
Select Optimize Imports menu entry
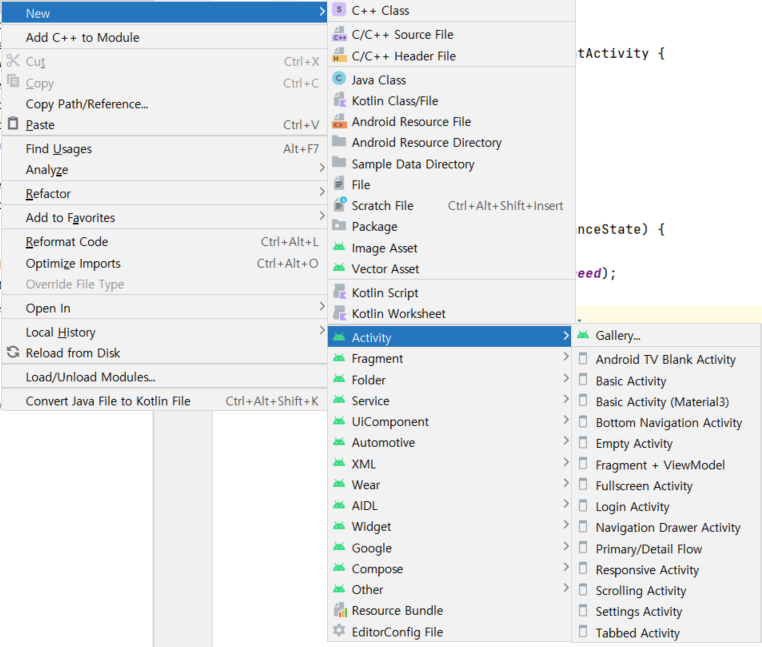pos(164,263)
